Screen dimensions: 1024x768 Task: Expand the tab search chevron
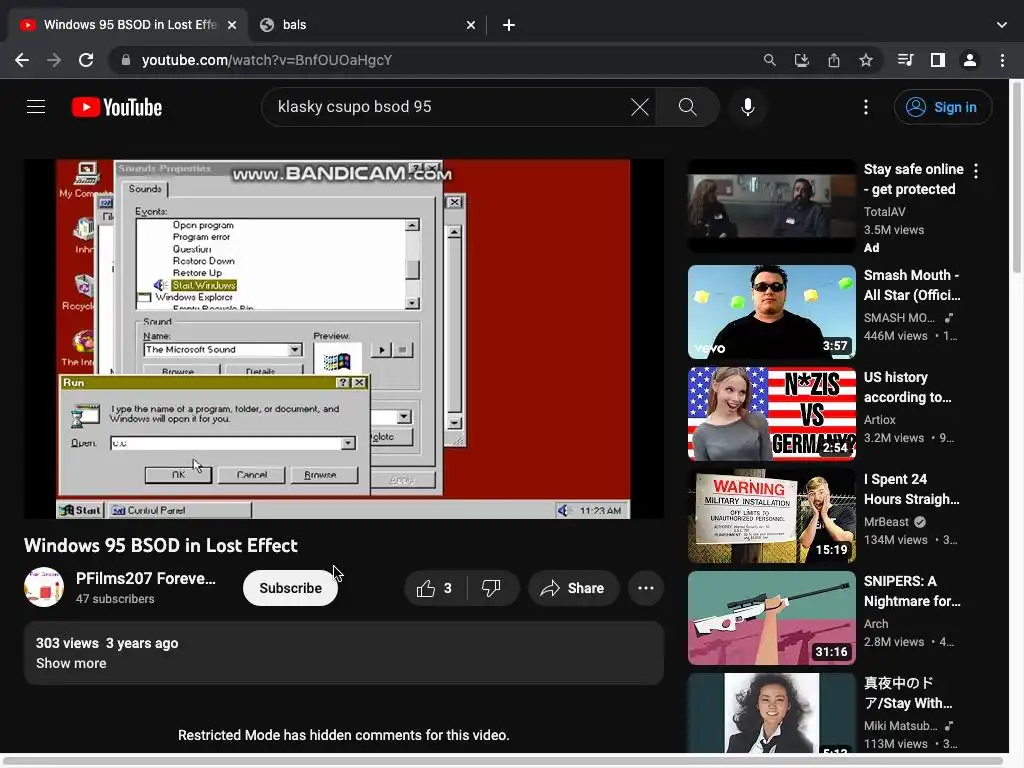[x=1001, y=25]
